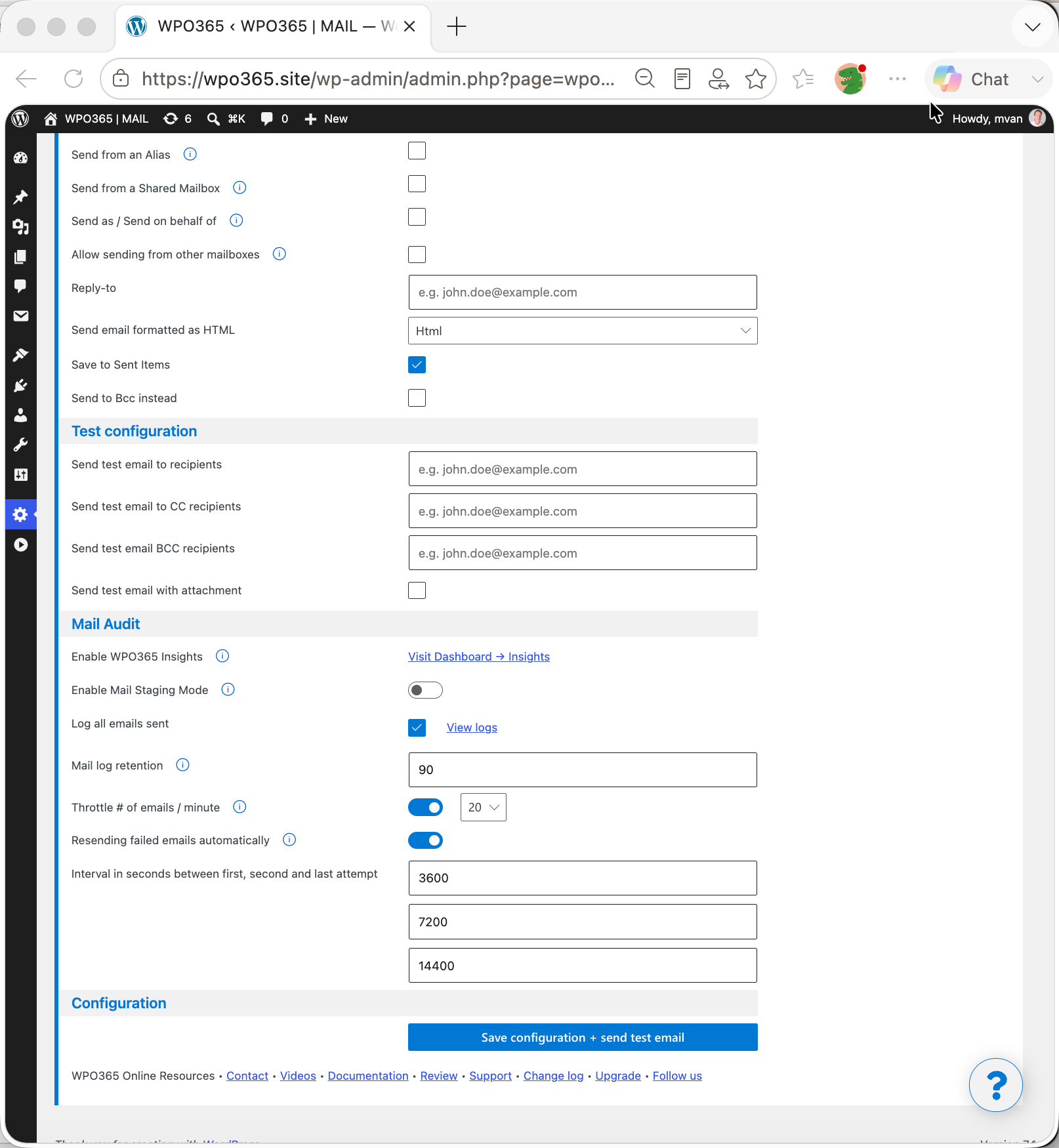Viewport: 1059px width, 1148px height.
Task: Enable the Send from a Shared Mailbox checkbox
Action: [x=417, y=184]
